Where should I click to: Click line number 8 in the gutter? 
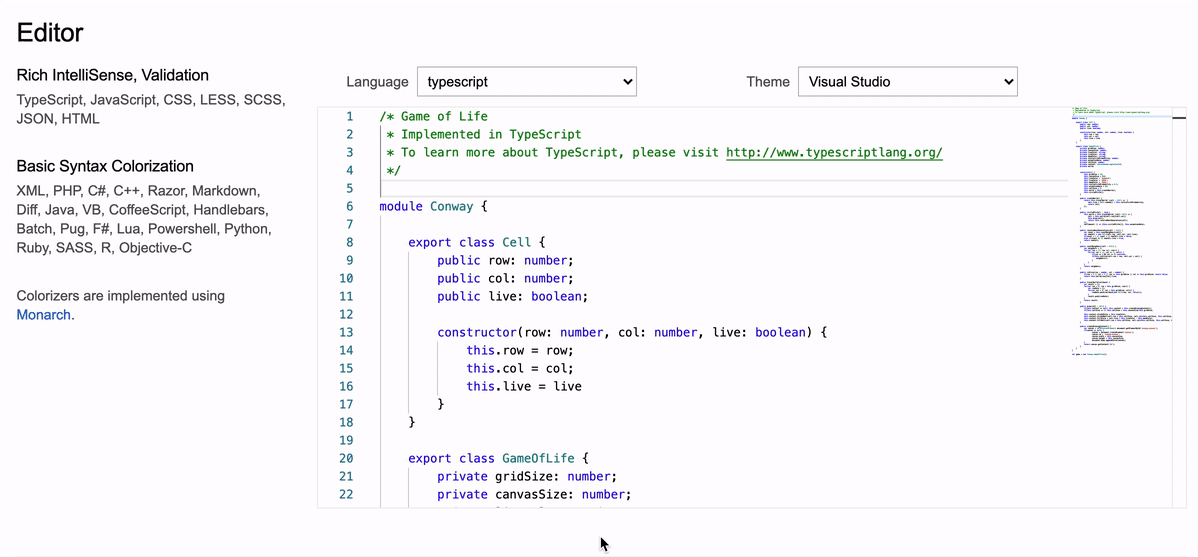pyautogui.click(x=349, y=242)
